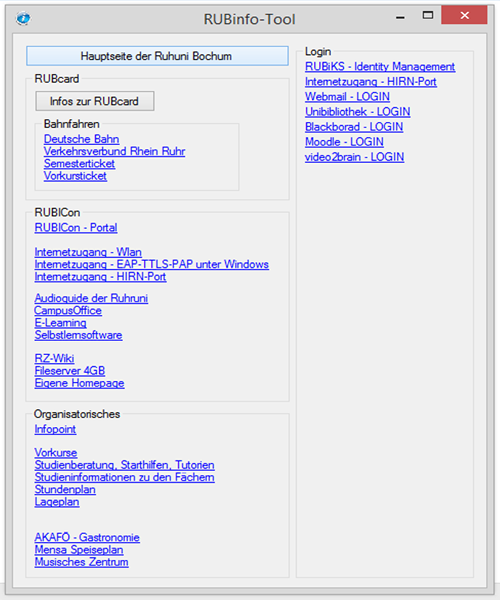500x600 pixels.
Task: Open Verkehrsverbund Rhein Ruhr link
Action: pyautogui.click(x=114, y=151)
